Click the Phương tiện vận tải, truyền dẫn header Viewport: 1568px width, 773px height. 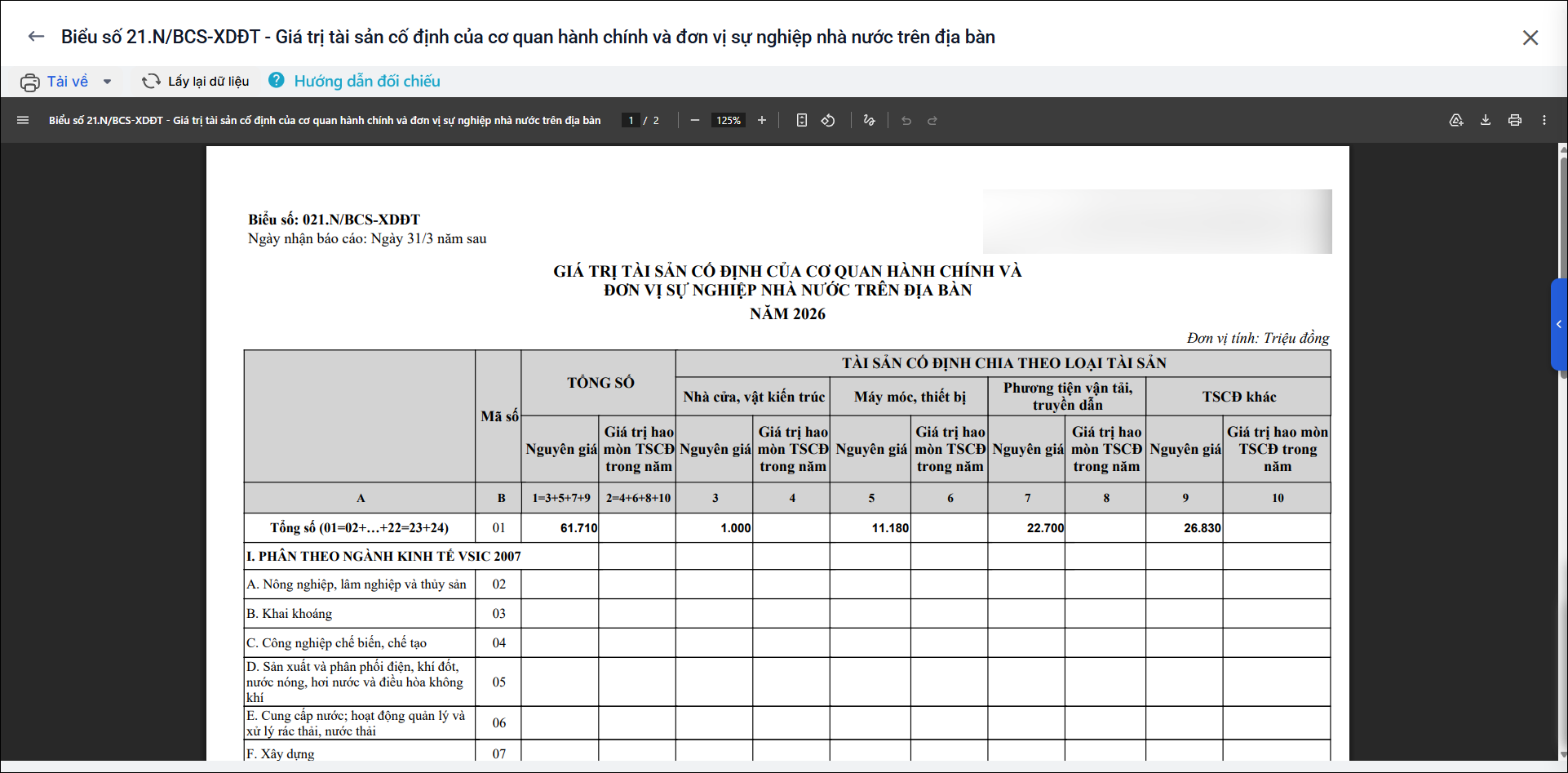click(x=1067, y=397)
